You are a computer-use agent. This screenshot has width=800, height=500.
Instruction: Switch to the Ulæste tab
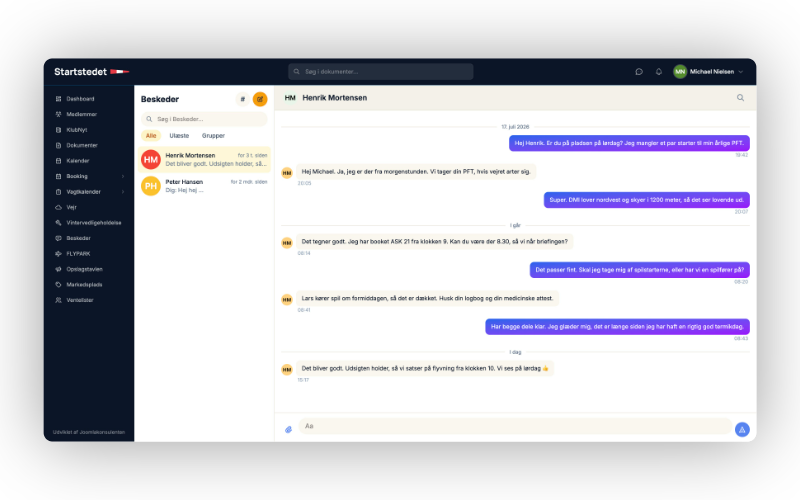179,136
